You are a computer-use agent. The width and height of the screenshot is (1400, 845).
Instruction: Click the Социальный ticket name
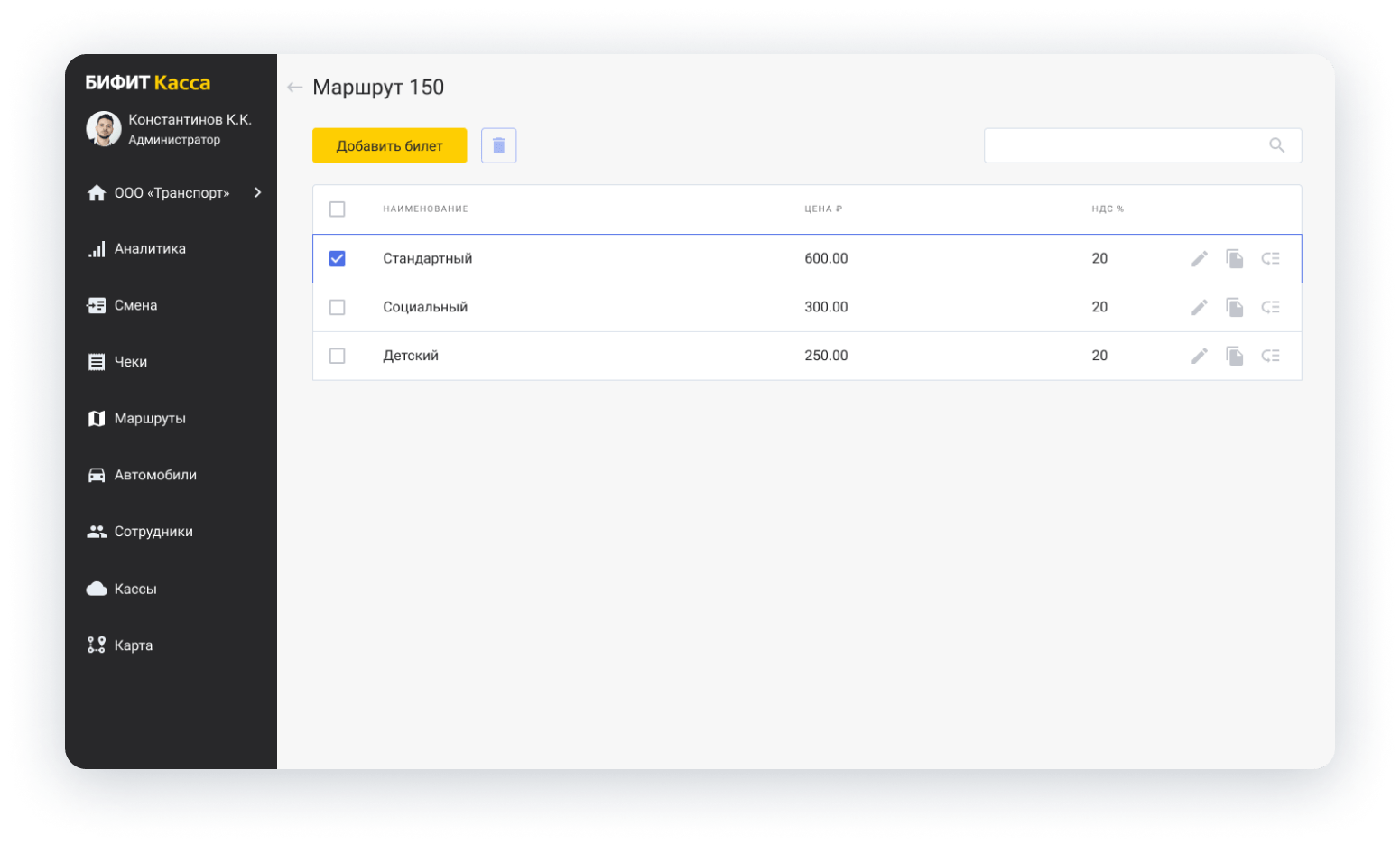(425, 308)
